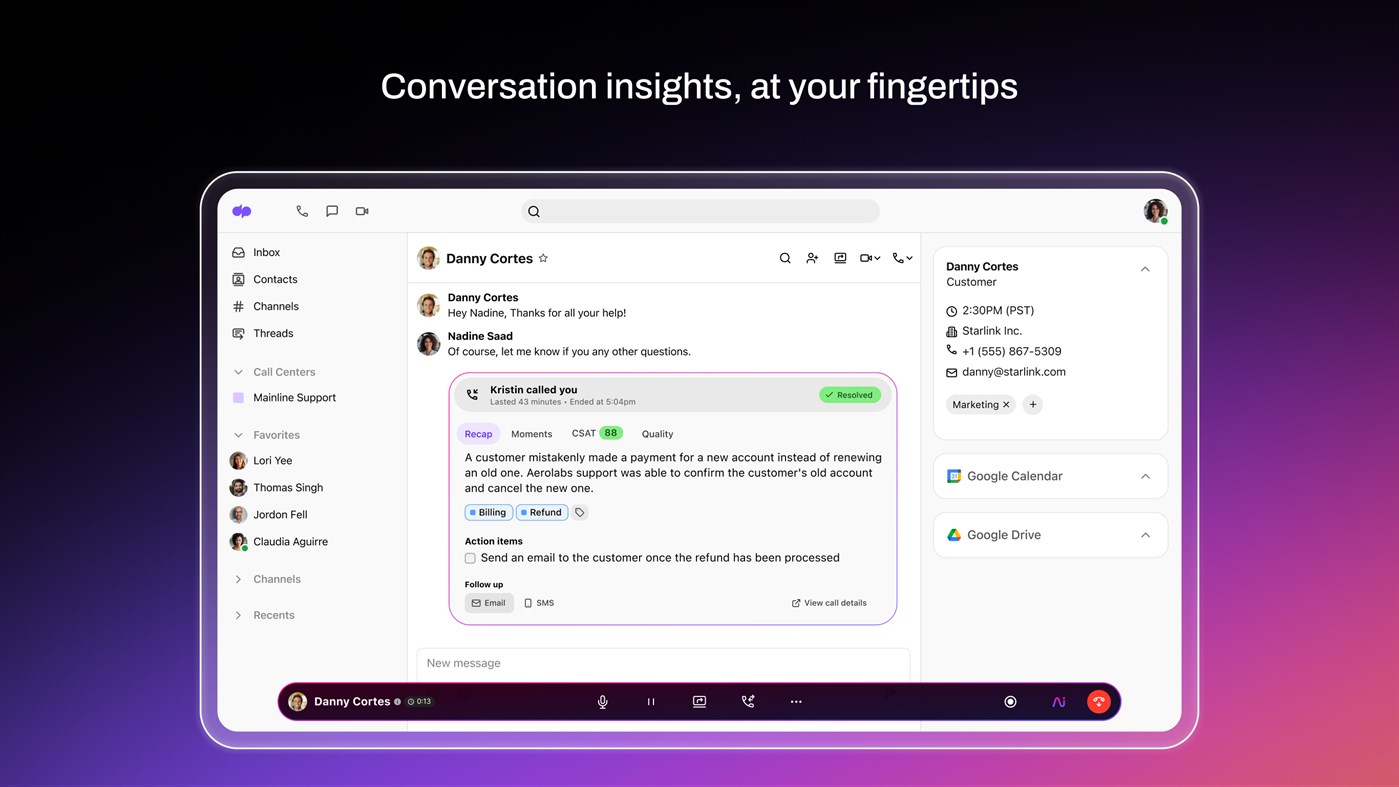The image size is (1399, 787).
Task: End the call with Danny Cortes
Action: (1098, 701)
